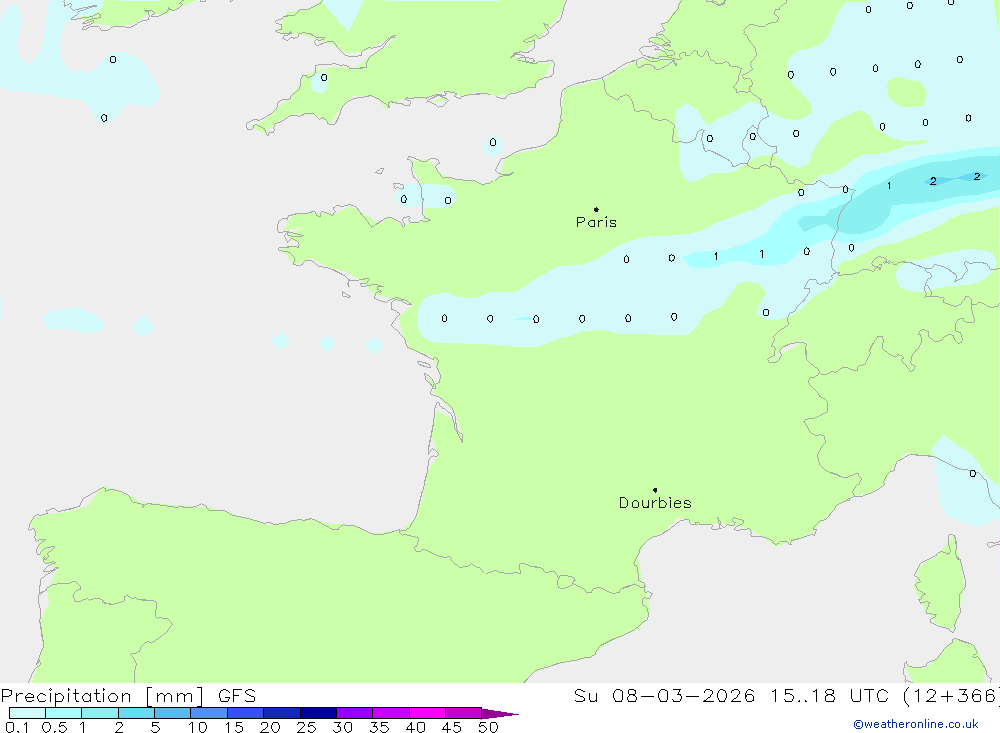1000x733 pixels.
Task: Choose the 30–35 mm purple swatch
Action: coord(355,713)
